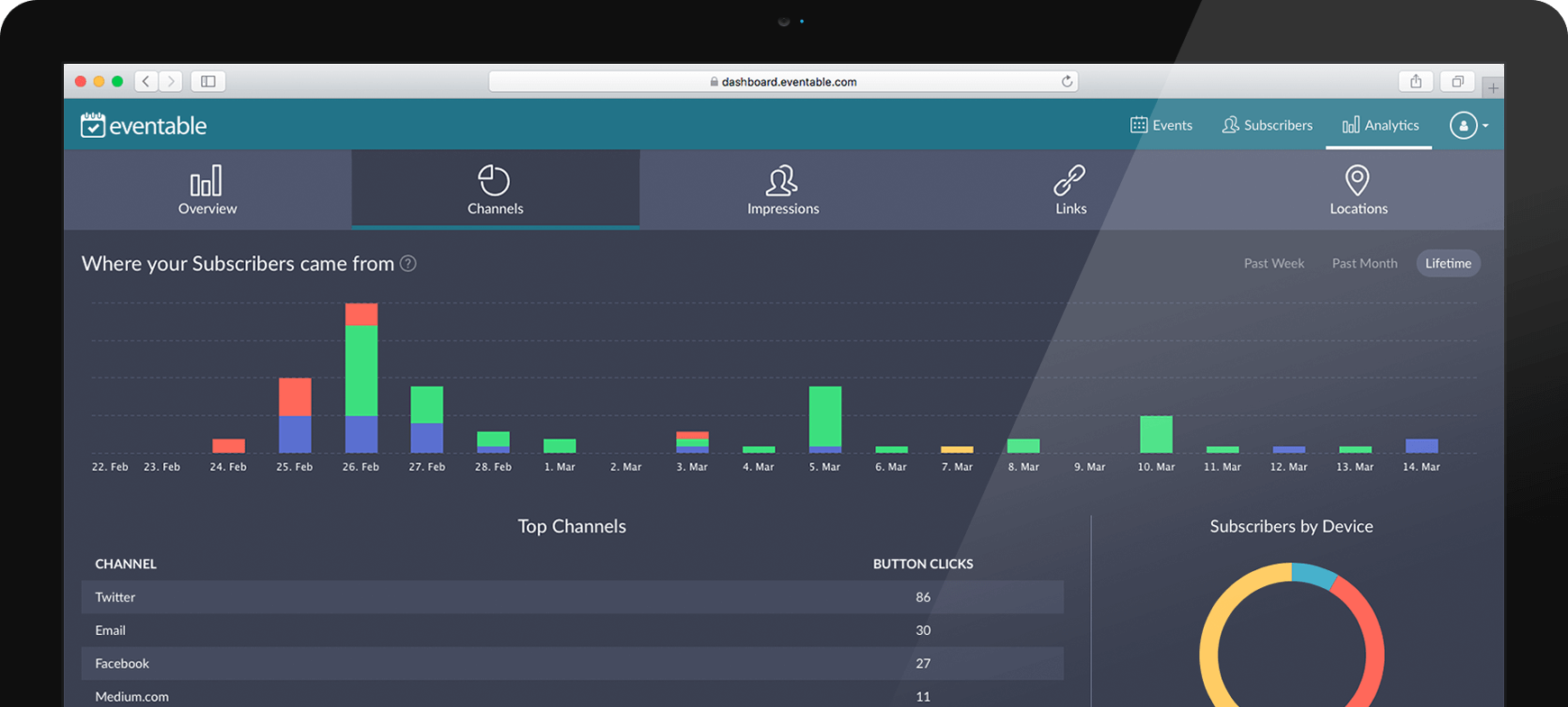
Task: Switch to the Overview tab
Action: (x=207, y=189)
